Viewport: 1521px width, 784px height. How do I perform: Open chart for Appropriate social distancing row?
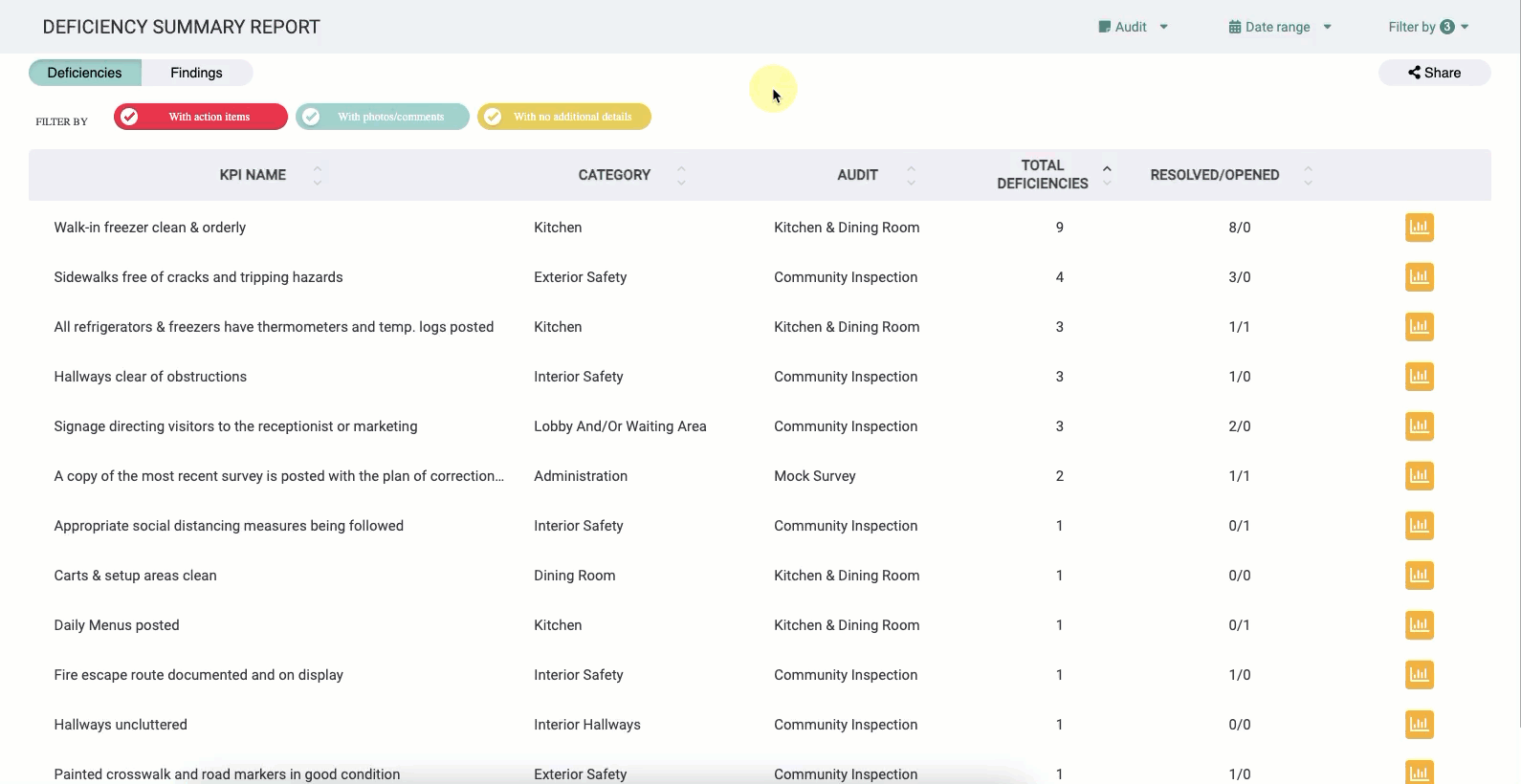click(x=1419, y=526)
